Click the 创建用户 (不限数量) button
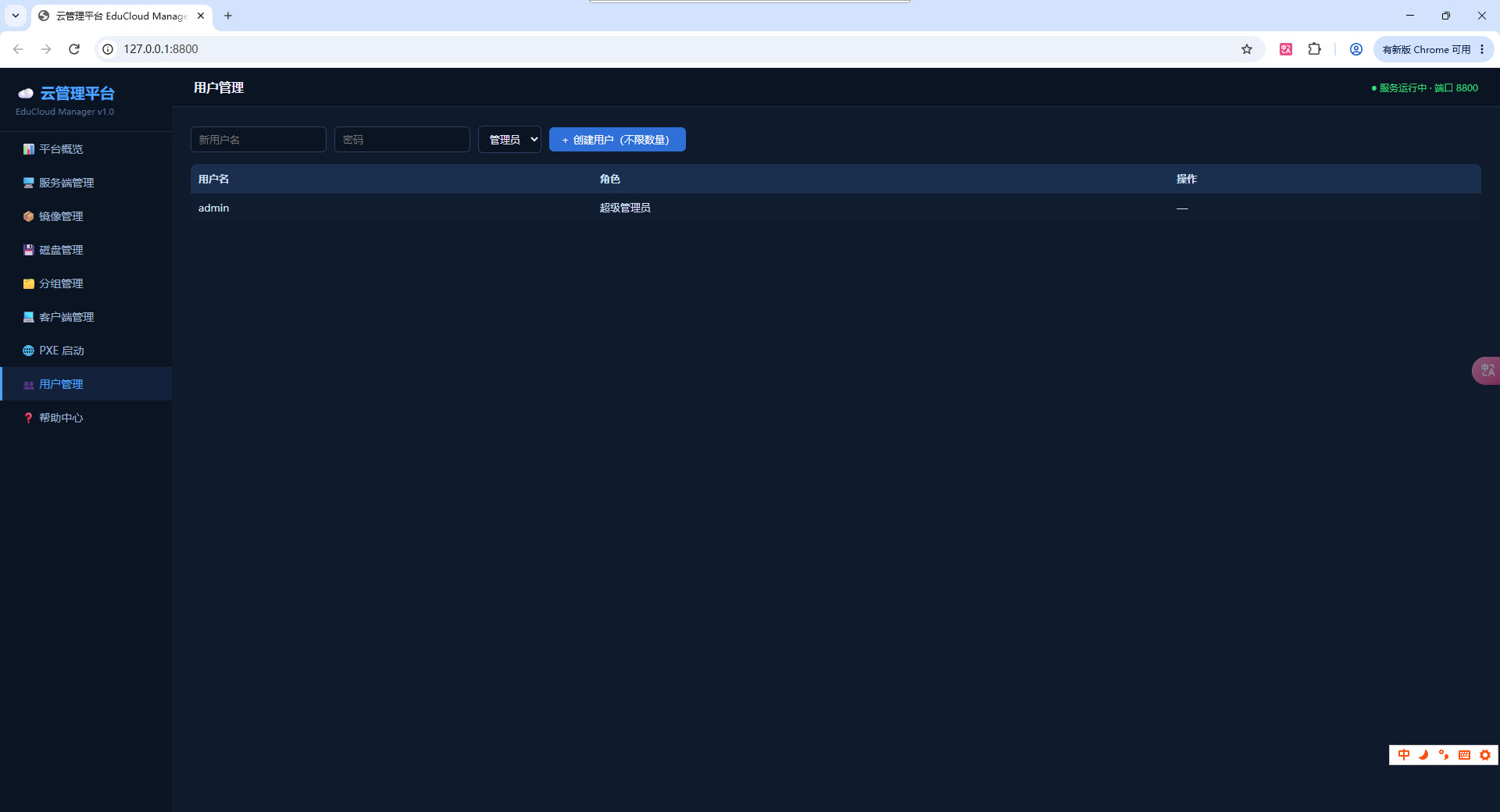 [x=617, y=140]
